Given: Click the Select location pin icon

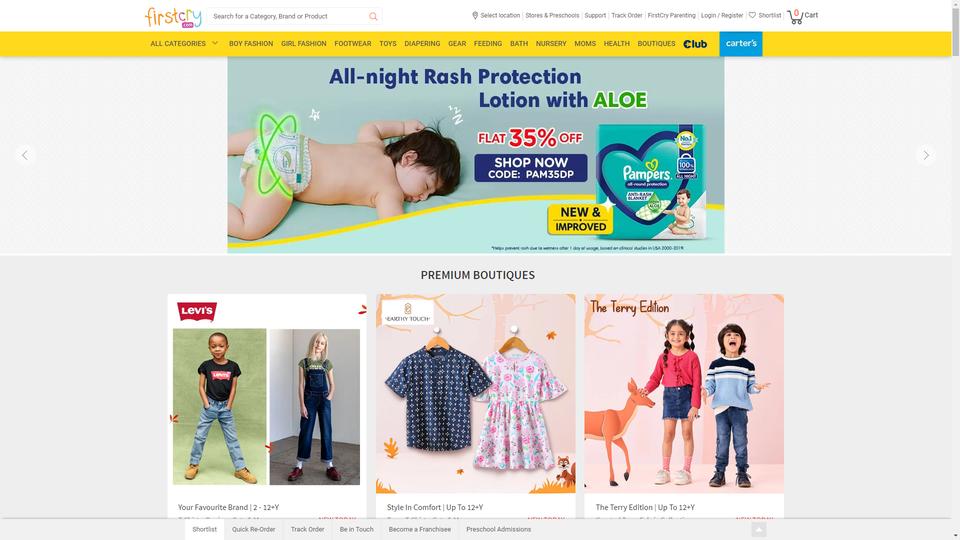Looking at the screenshot, I should click(475, 15).
